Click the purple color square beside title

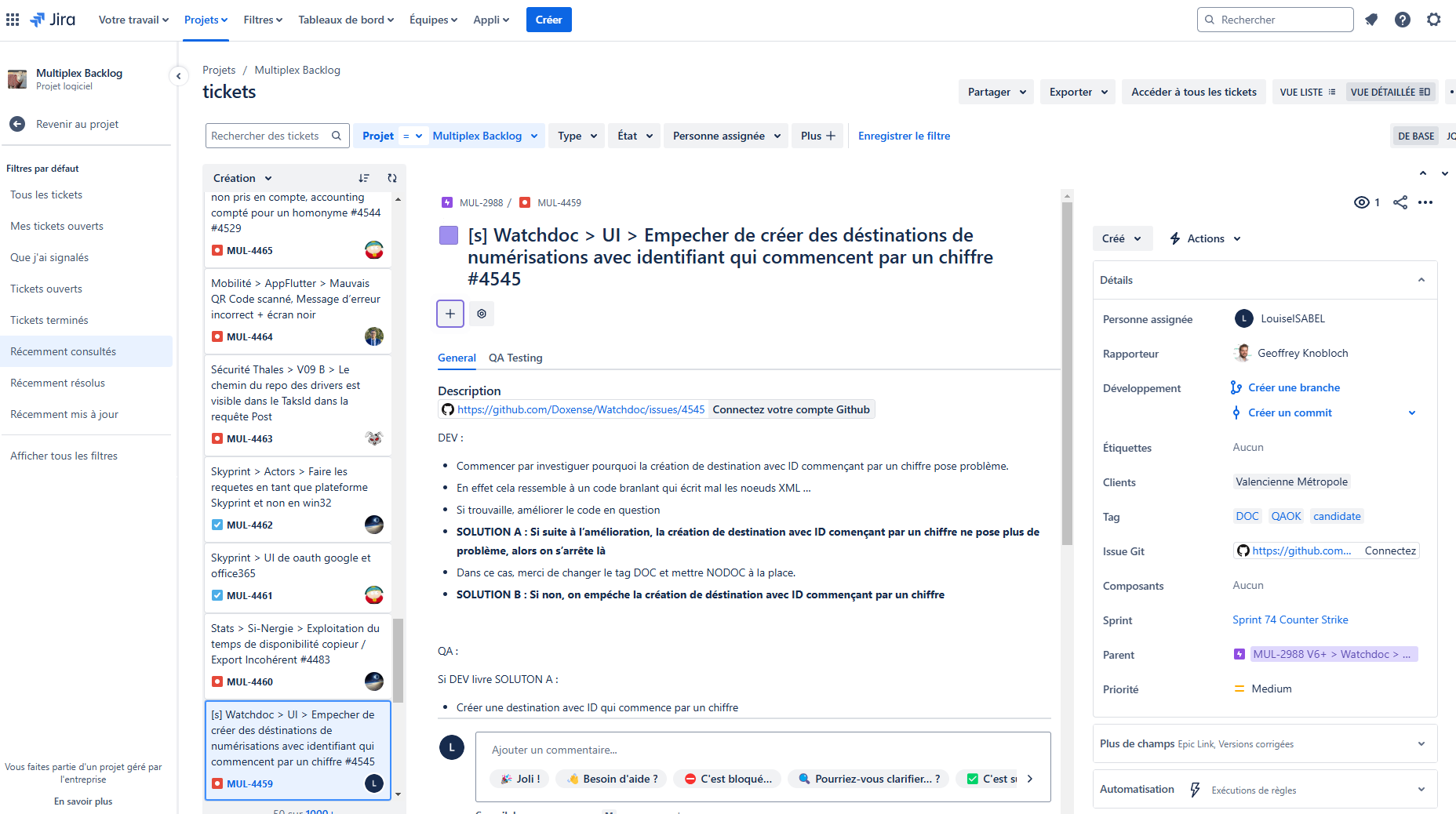click(x=449, y=235)
